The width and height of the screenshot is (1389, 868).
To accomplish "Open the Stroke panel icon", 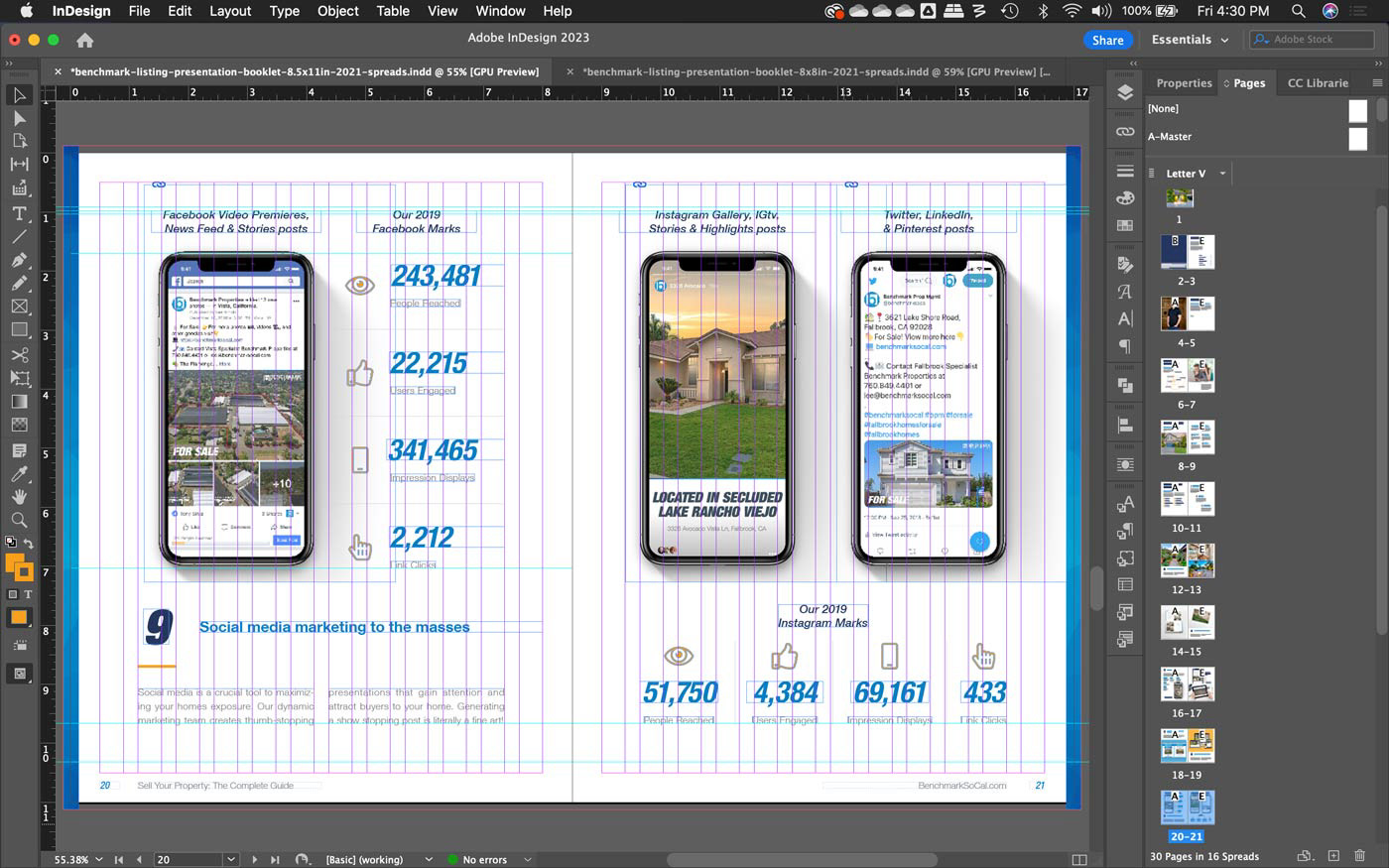I will 1124,171.
